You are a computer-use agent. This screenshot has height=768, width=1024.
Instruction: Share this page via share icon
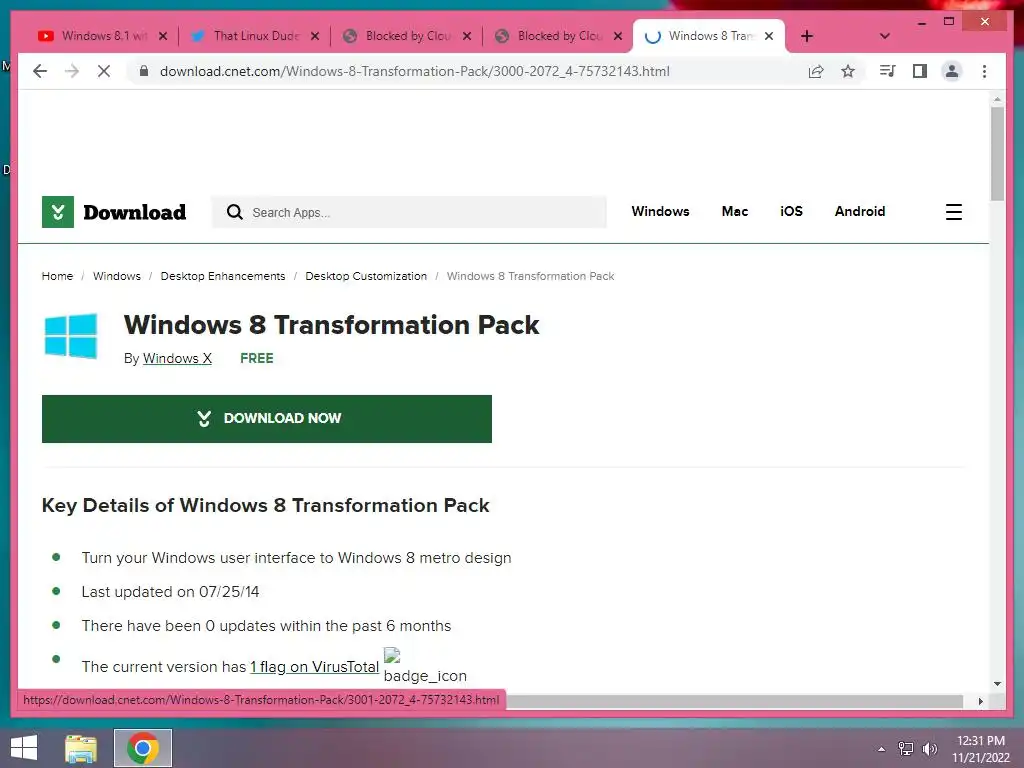pos(816,71)
